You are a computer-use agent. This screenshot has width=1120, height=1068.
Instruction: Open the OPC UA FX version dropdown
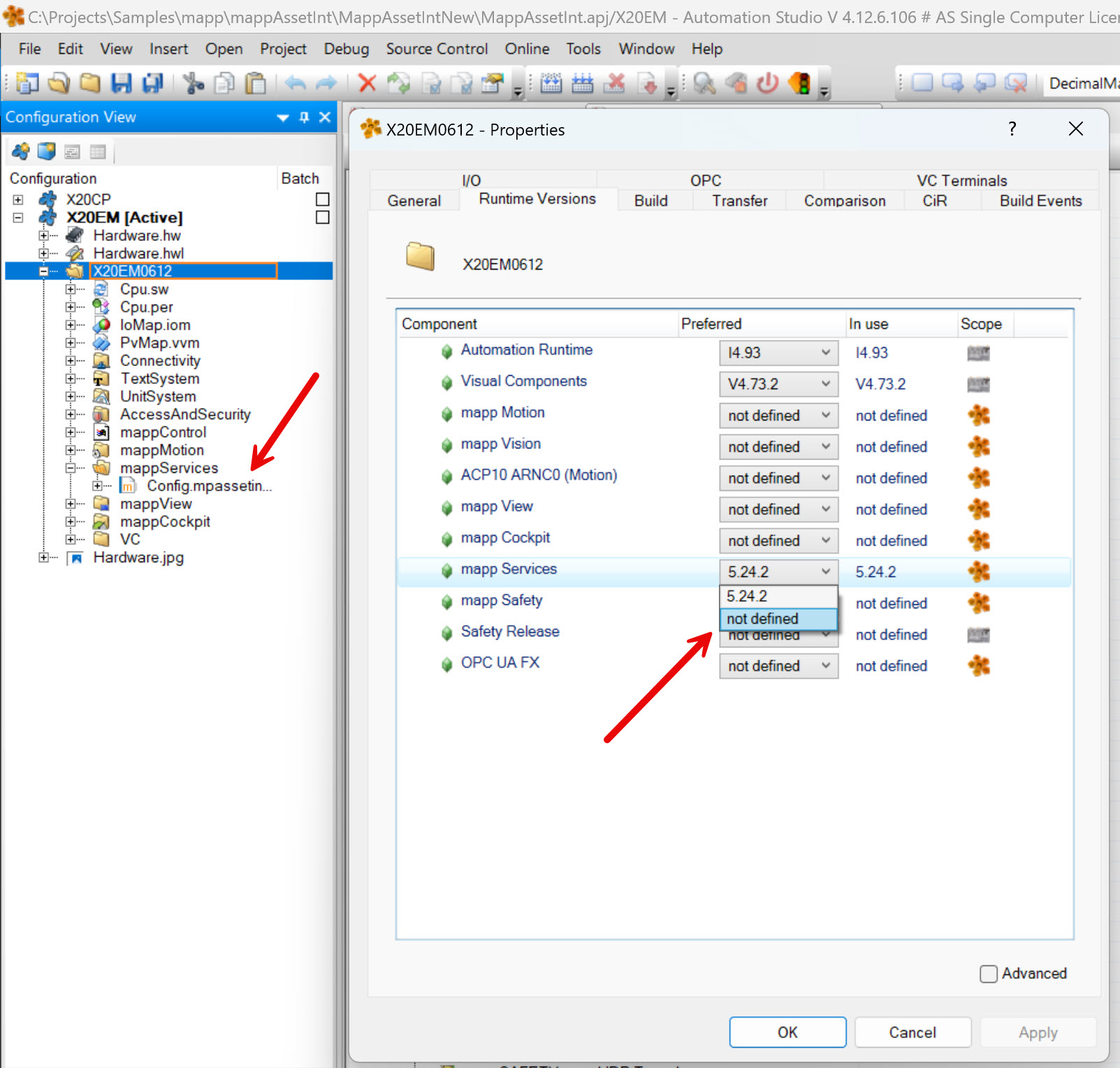(x=778, y=666)
